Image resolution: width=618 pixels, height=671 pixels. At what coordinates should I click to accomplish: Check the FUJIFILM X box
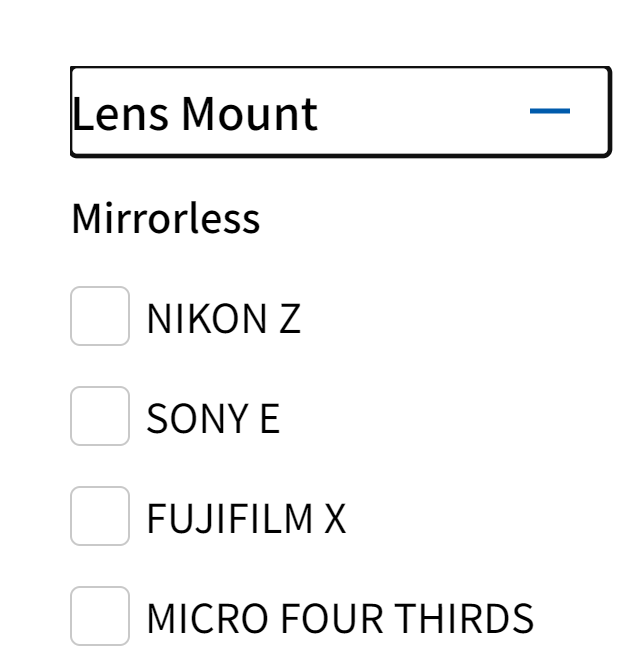pos(100,517)
